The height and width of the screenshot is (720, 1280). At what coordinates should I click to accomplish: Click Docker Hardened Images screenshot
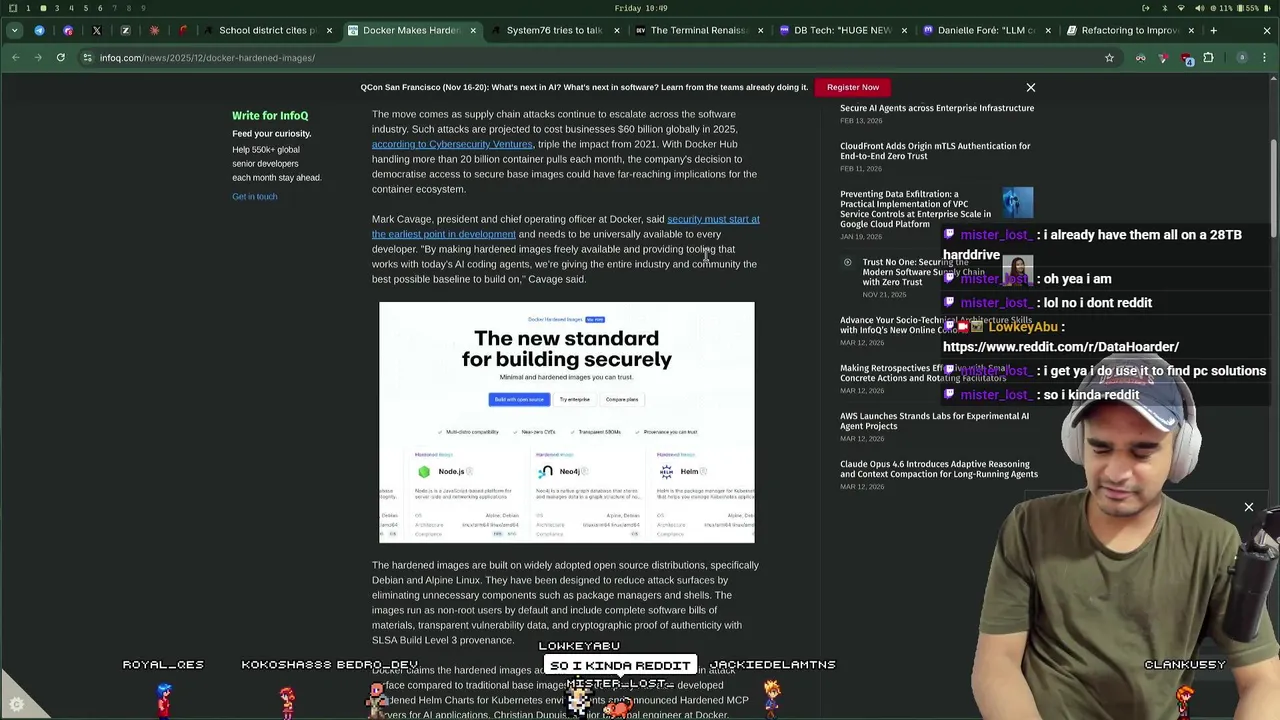click(x=567, y=422)
